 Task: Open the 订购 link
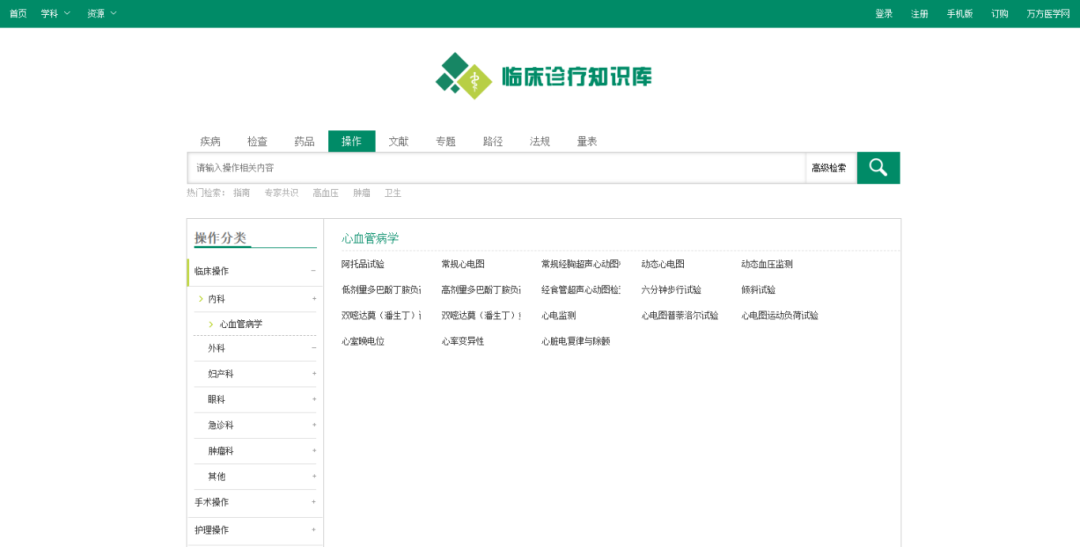tap(999, 13)
